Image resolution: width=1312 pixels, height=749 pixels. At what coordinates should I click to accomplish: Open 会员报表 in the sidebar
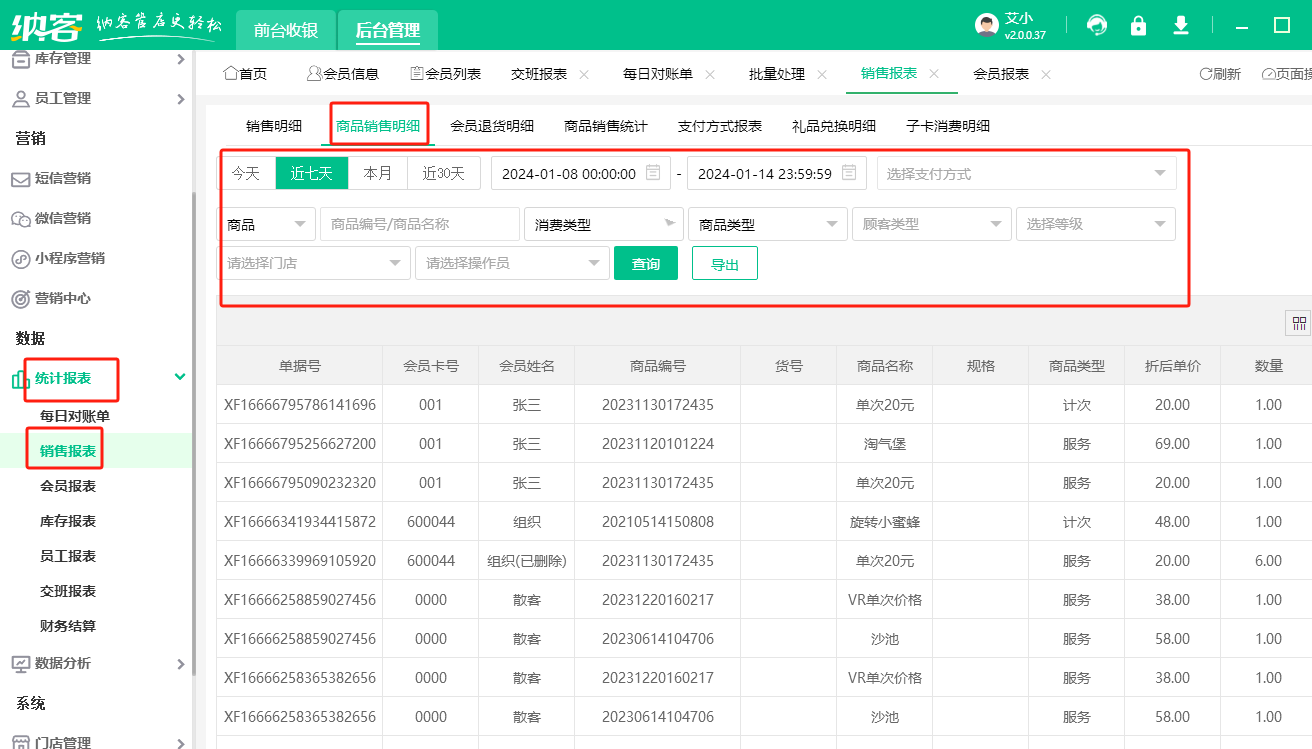(x=68, y=486)
